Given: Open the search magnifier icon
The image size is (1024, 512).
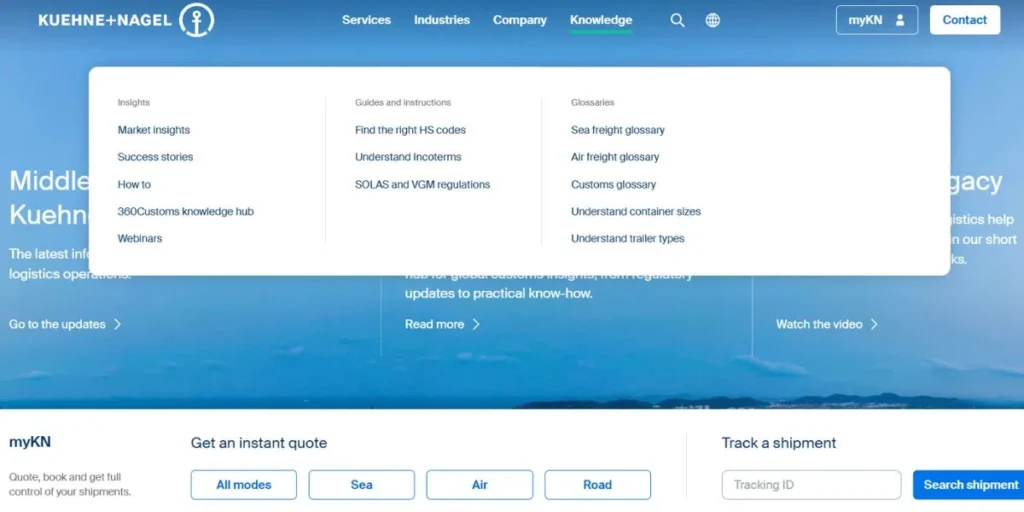Looking at the screenshot, I should (677, 20).
